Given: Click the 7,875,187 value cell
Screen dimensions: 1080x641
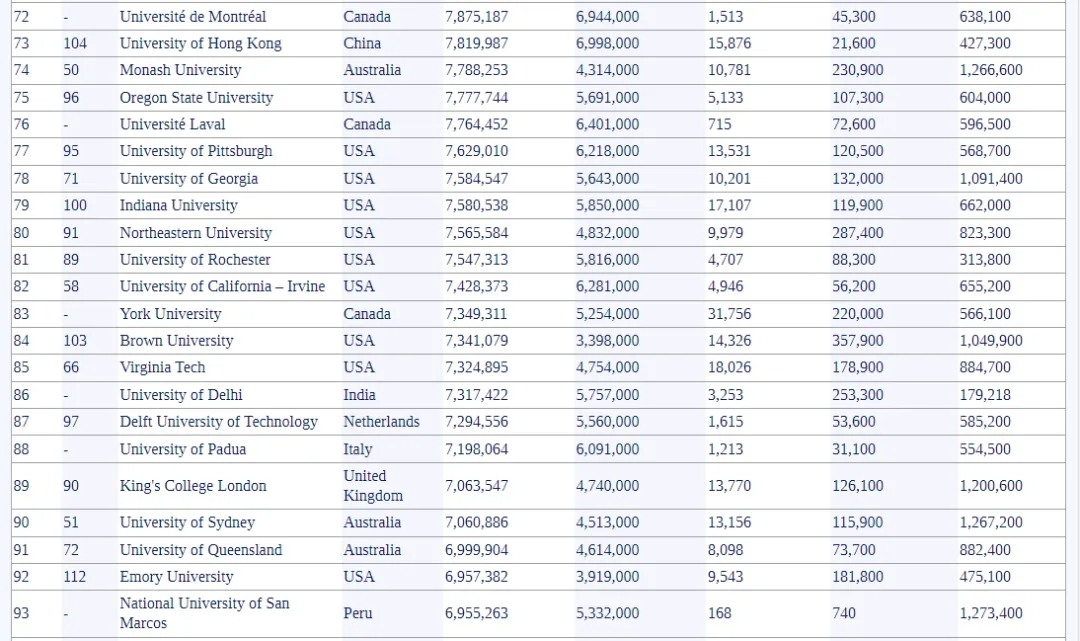Looking at the screenshot, I should 476,17.
